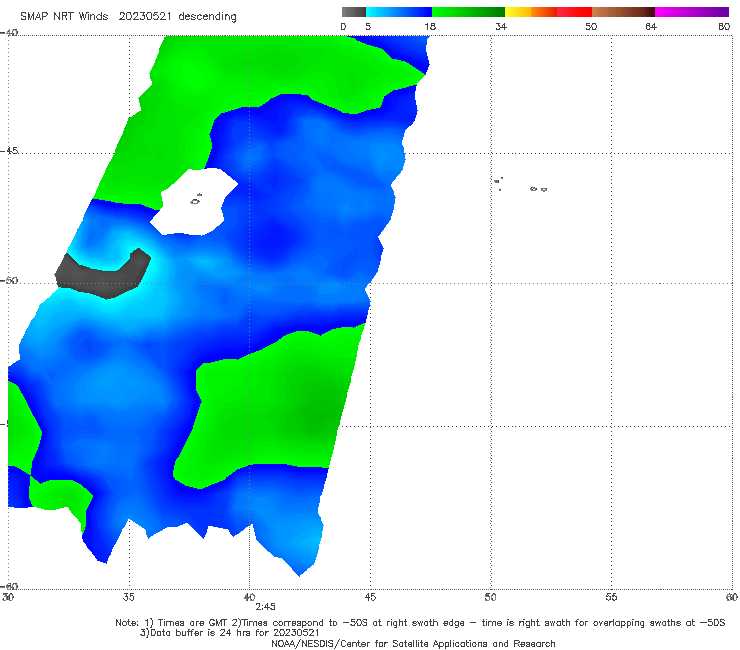Select the brown segment of the color bar
The height and width of the screenshot is (650, 740).
pos(623,12)
